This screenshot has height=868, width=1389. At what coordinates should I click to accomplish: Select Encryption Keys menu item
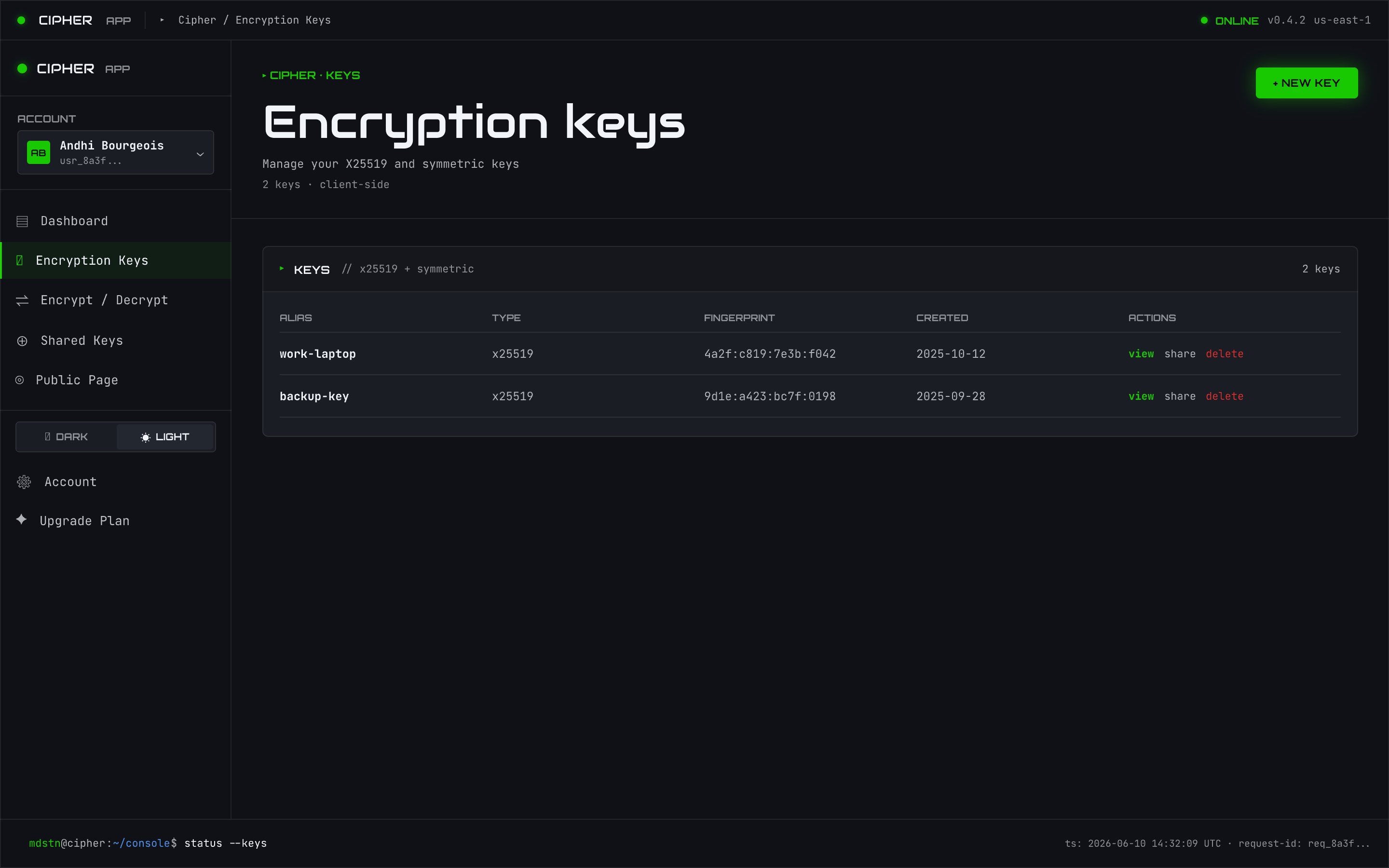point(115,260)
